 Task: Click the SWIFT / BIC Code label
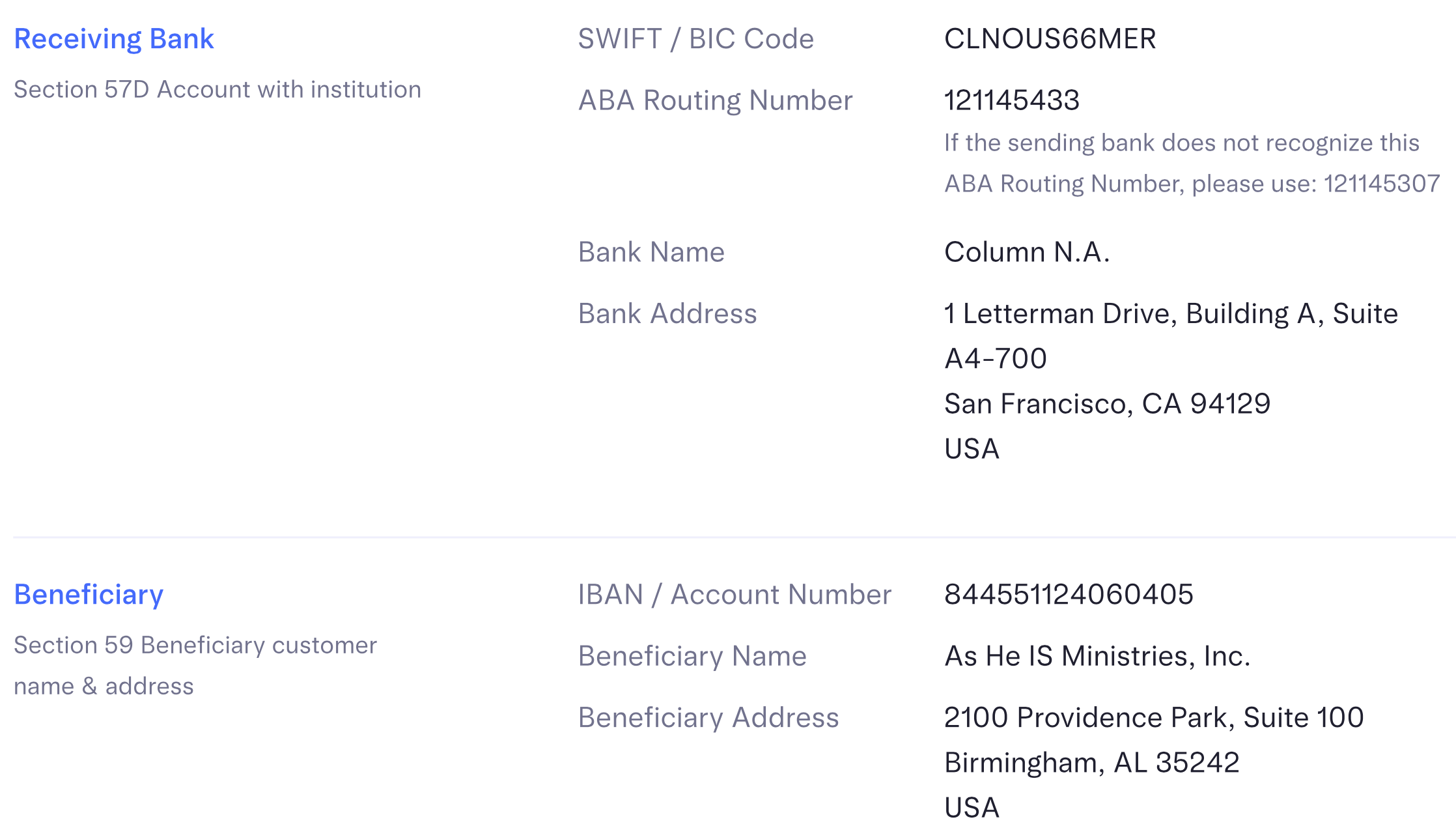click(695, 39)
